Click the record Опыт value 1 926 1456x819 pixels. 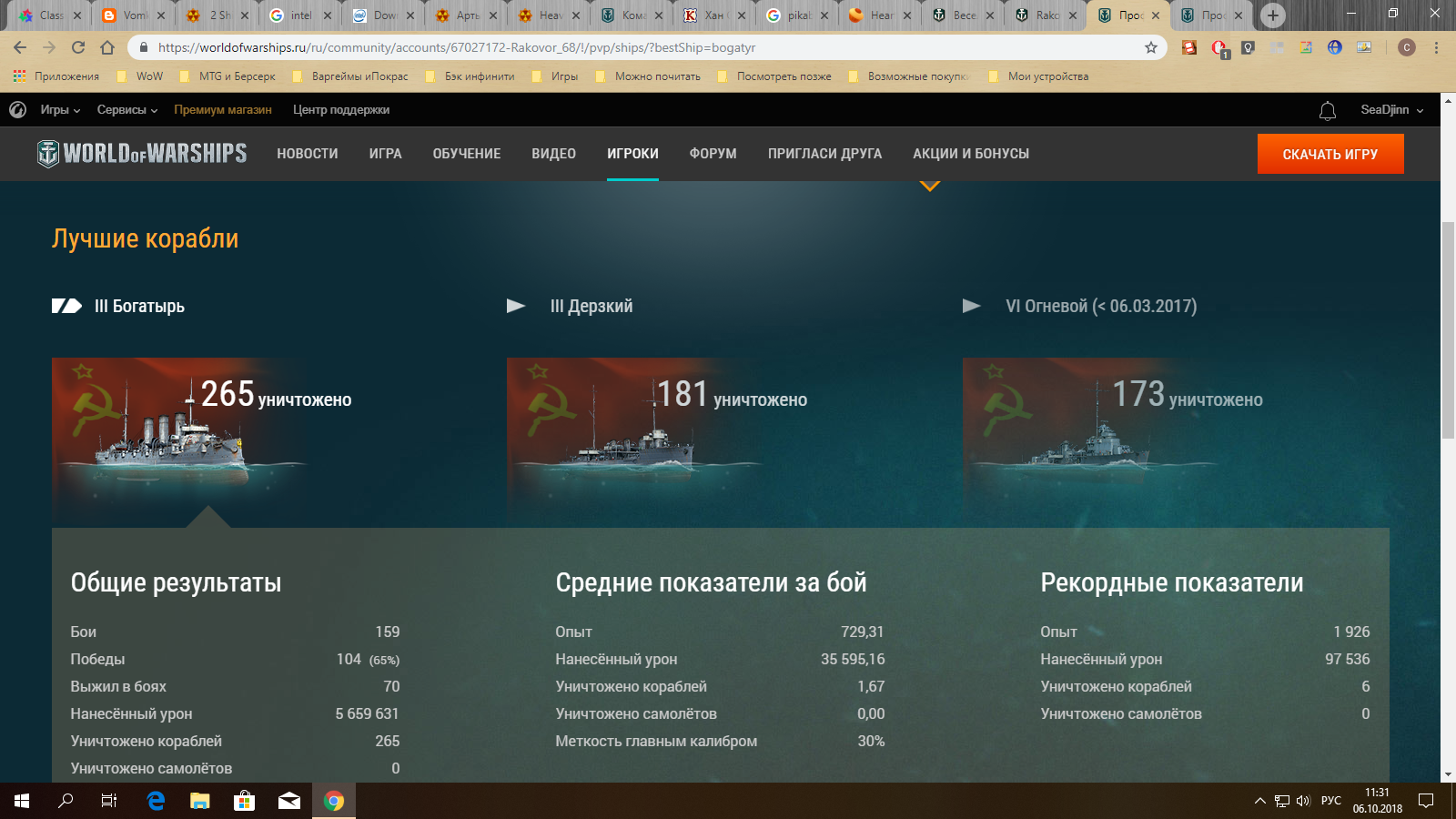tap(1351, 632)
